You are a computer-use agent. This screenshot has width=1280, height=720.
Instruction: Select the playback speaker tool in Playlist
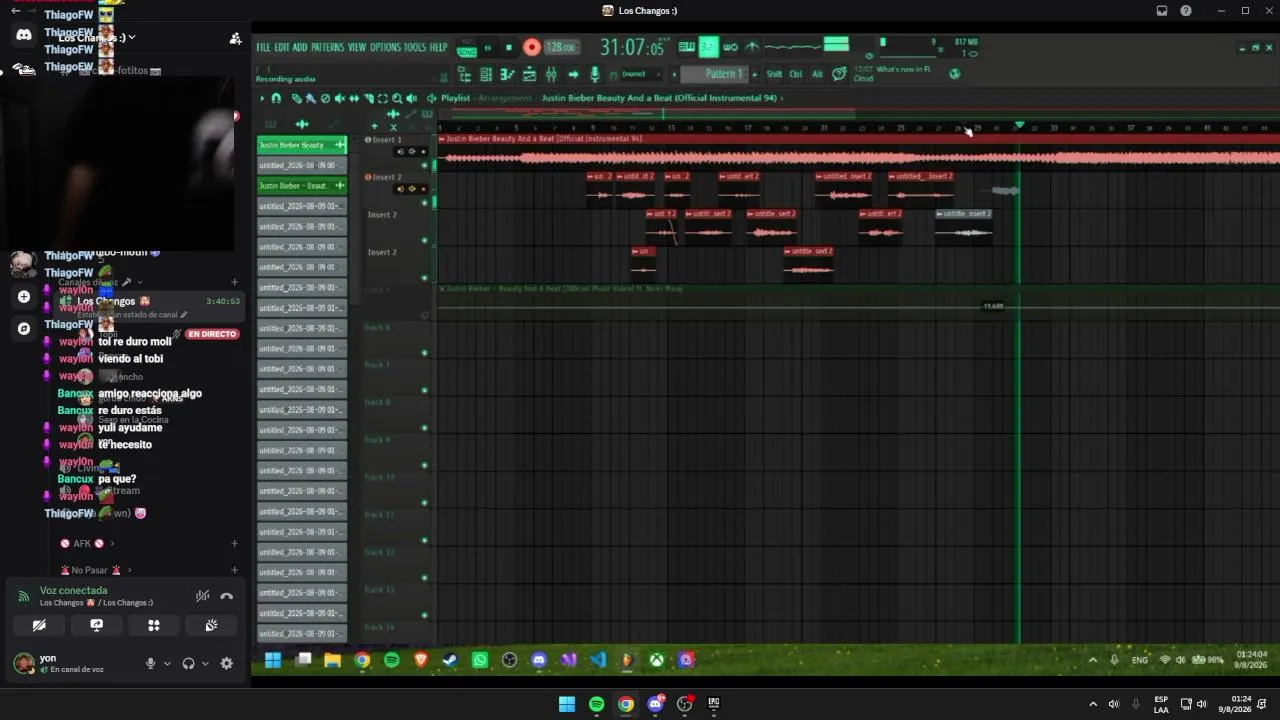coord(411,98)
